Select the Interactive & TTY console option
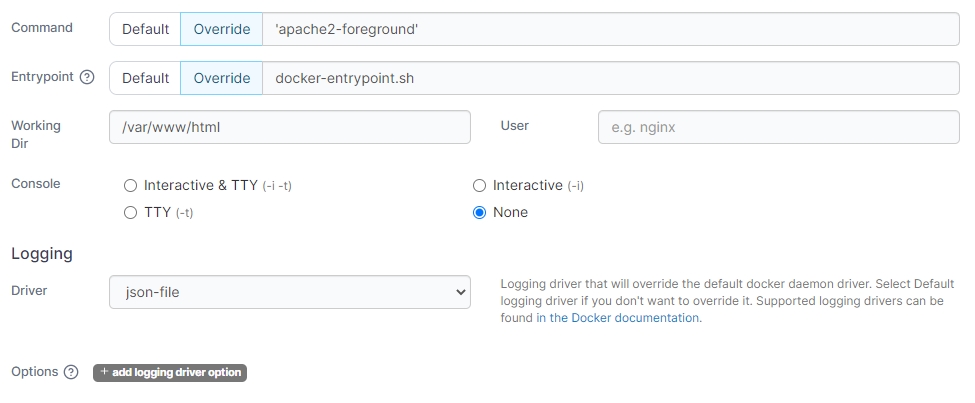This screenshot has height=403, width=975. [130, 186]
